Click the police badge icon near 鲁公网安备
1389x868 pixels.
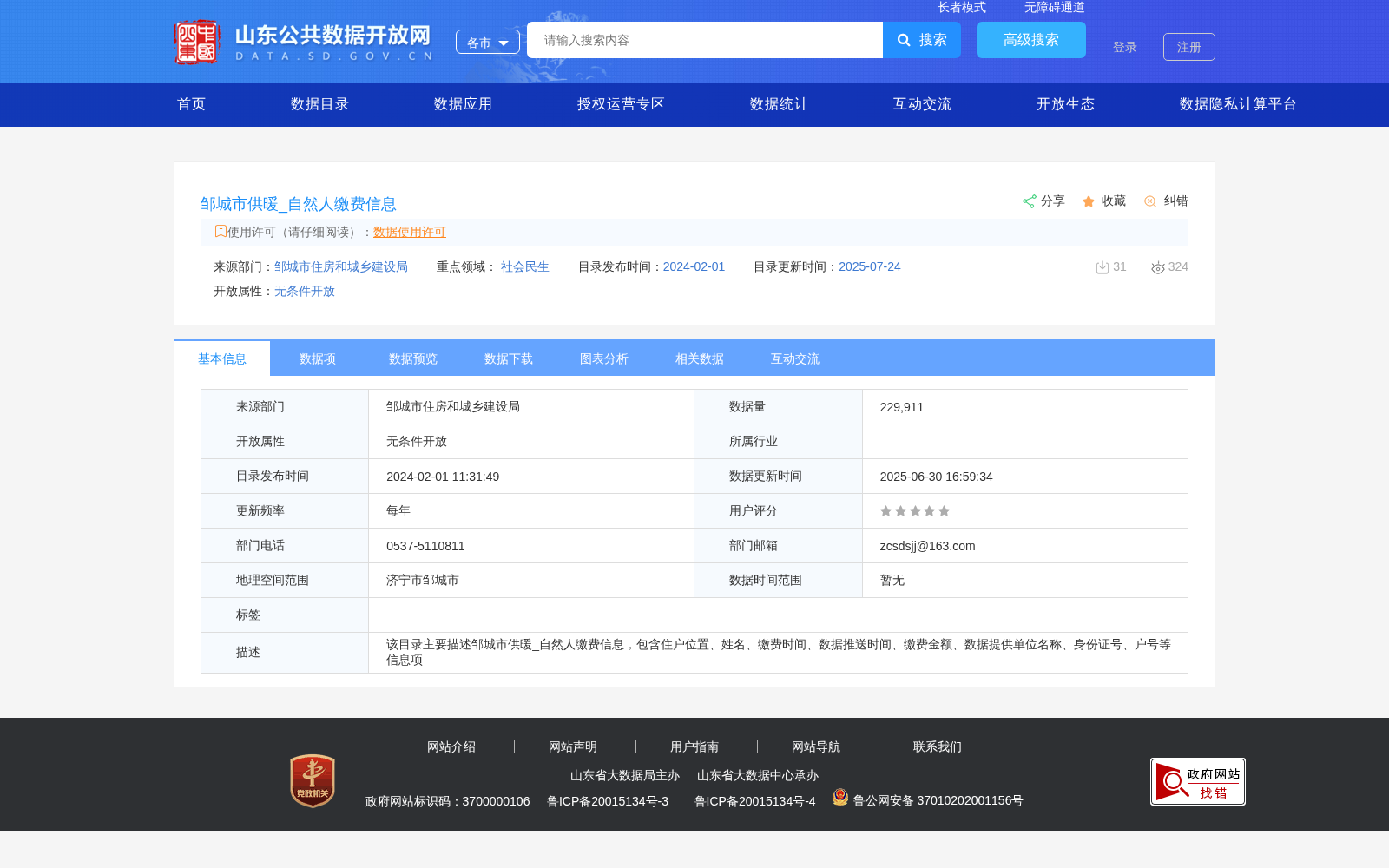pyautogui.click(x=840, y=797)
